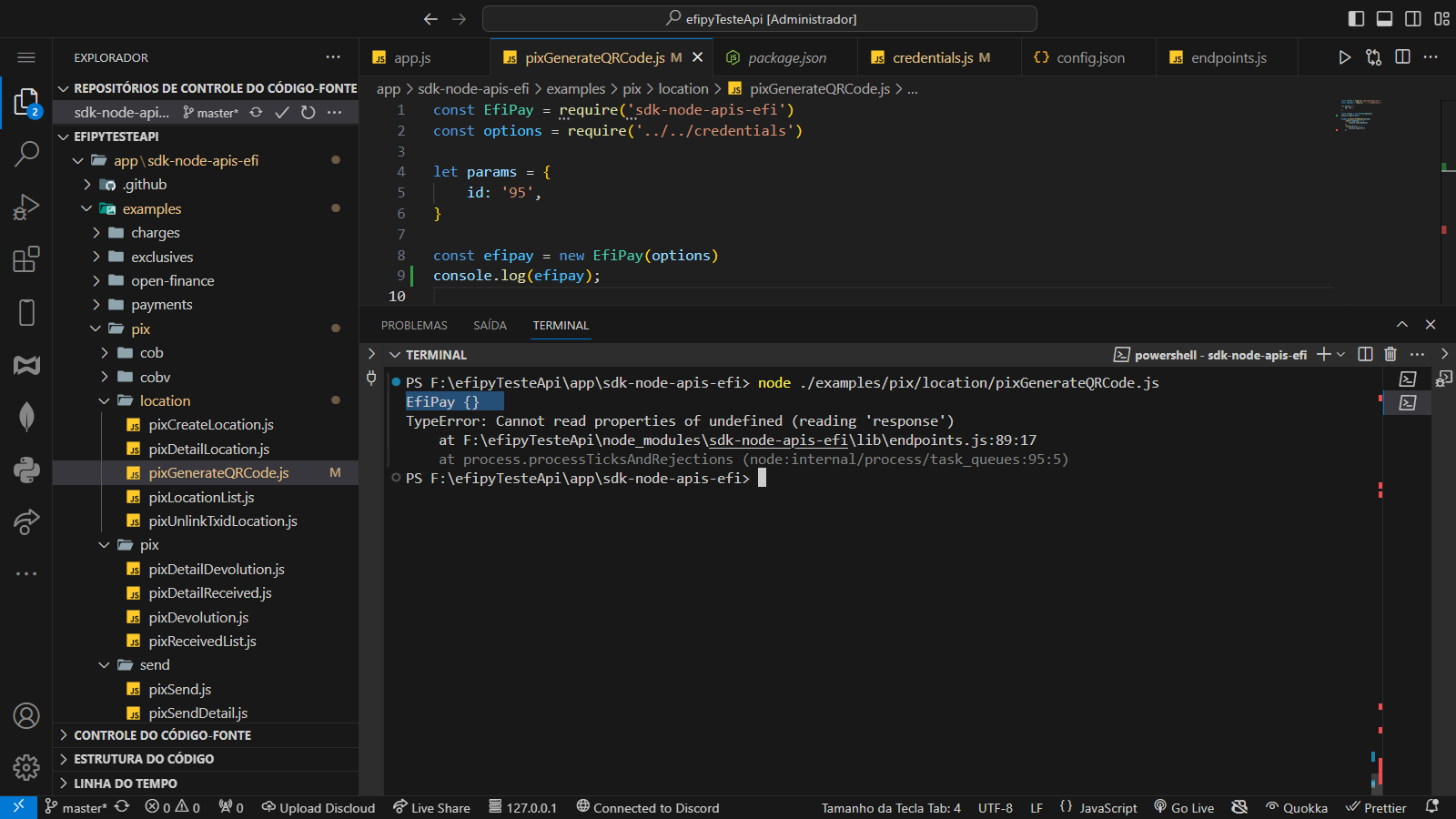Click the command center search box
Image resolution: width=1456 pixels, height=819 pixels.
click(x=760, y=18)
